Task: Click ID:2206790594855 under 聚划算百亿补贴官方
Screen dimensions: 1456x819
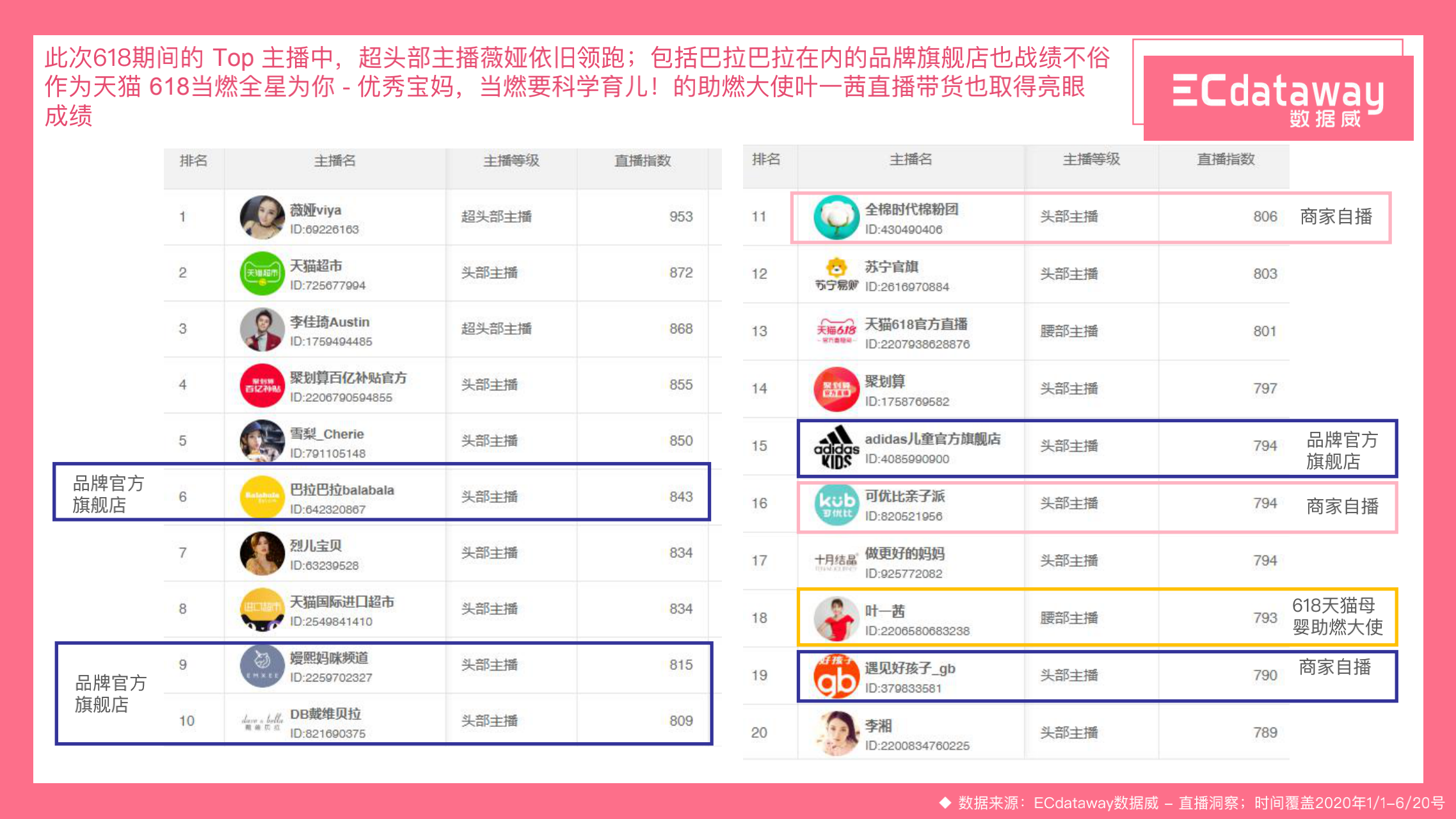Action: pyautogui.click(x=341, y=398)
